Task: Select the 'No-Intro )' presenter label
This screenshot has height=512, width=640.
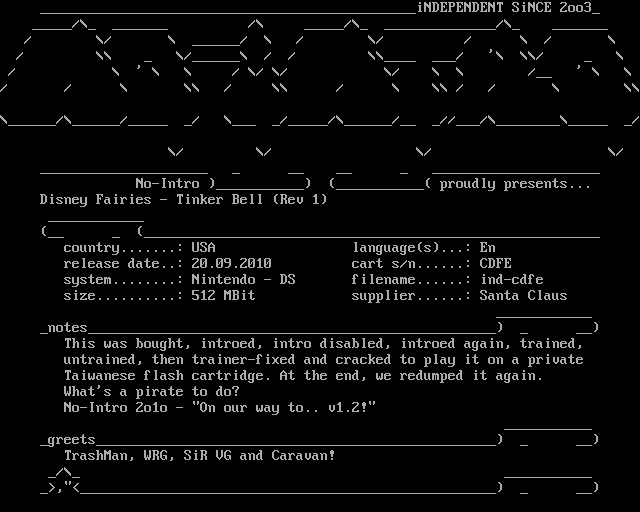Action: [x=176, y=184]
